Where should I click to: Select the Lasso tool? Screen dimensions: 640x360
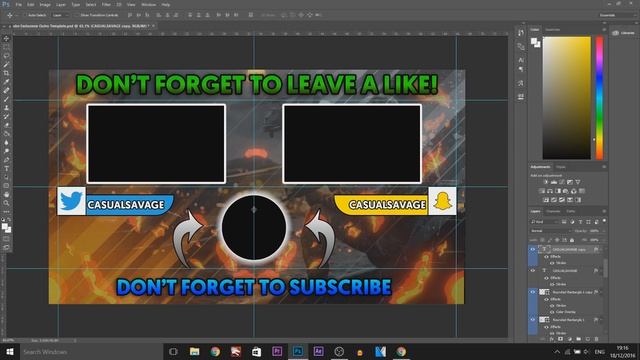(x=6, y=56)
